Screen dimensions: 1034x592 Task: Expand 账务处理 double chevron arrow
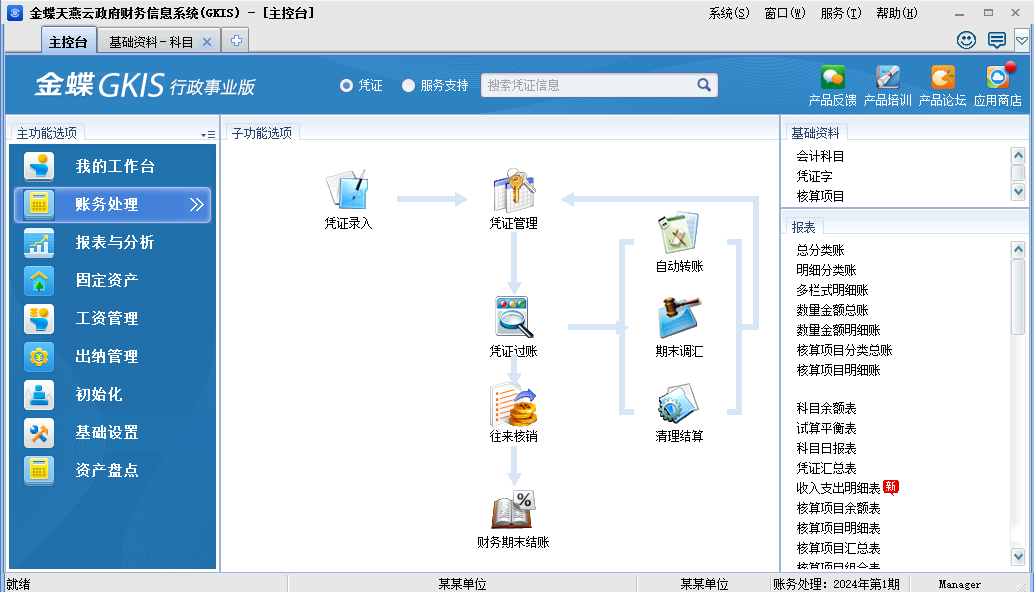197,204
